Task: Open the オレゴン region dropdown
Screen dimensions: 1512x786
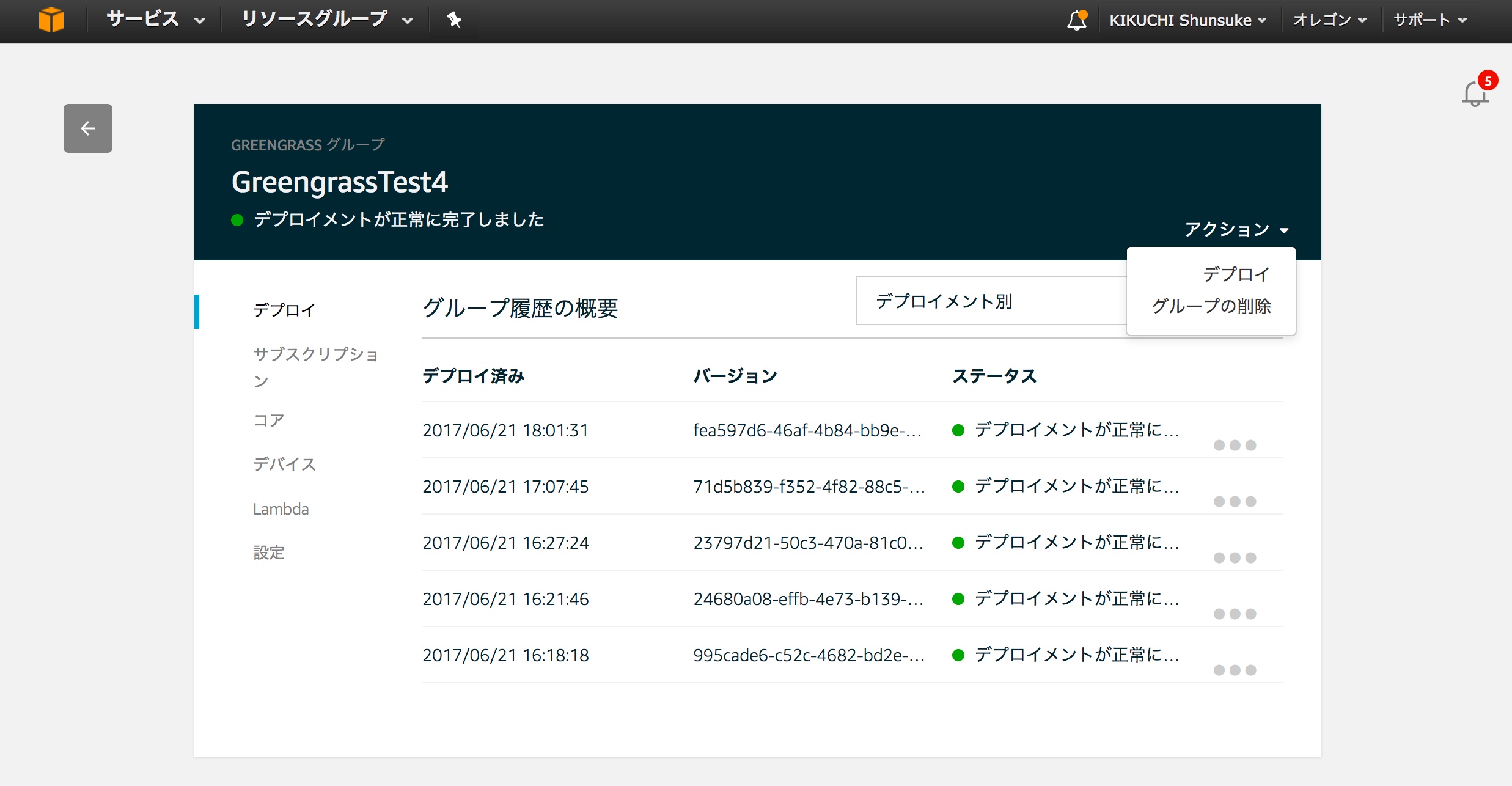Action: tap(1329, 20)
